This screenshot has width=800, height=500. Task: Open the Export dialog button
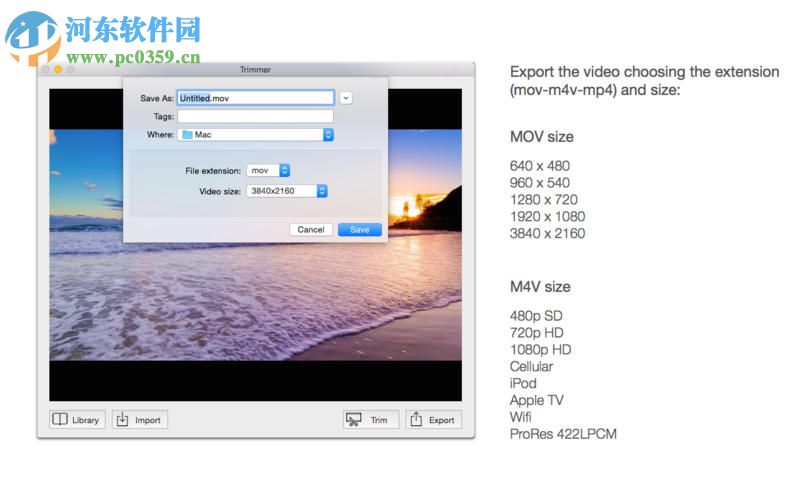coord(434,419)
